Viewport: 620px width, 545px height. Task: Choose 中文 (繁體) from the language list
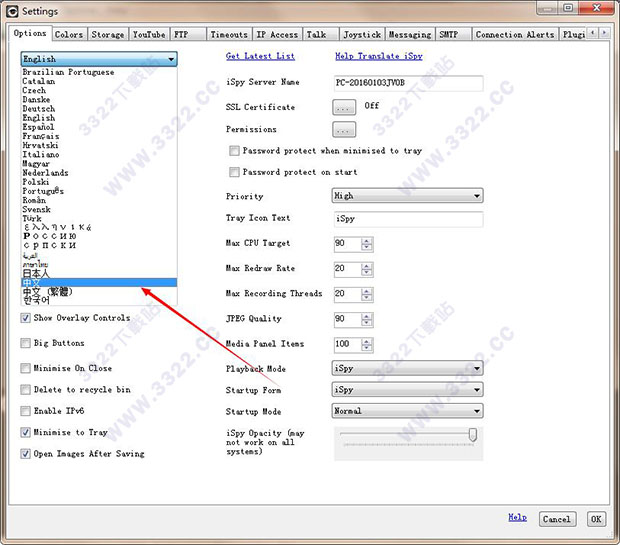point(99,291)
